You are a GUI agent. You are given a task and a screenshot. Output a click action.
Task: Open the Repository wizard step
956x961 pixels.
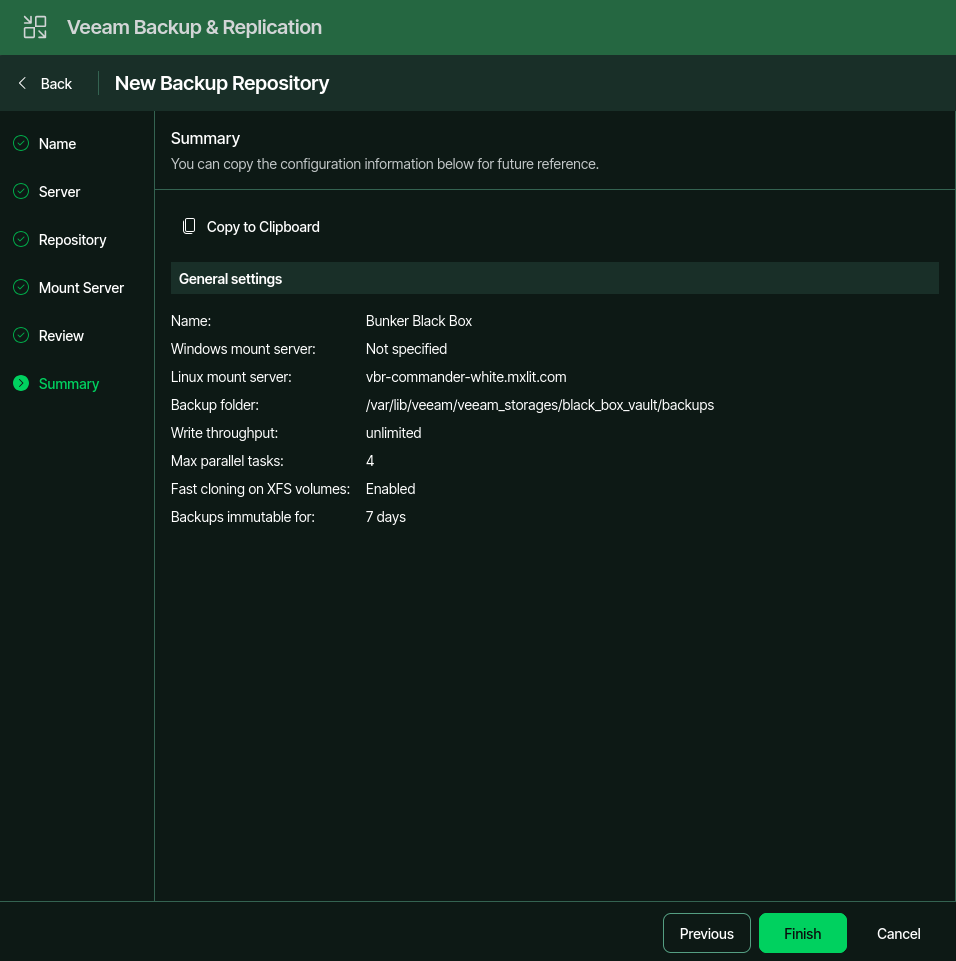coord(72,240)
